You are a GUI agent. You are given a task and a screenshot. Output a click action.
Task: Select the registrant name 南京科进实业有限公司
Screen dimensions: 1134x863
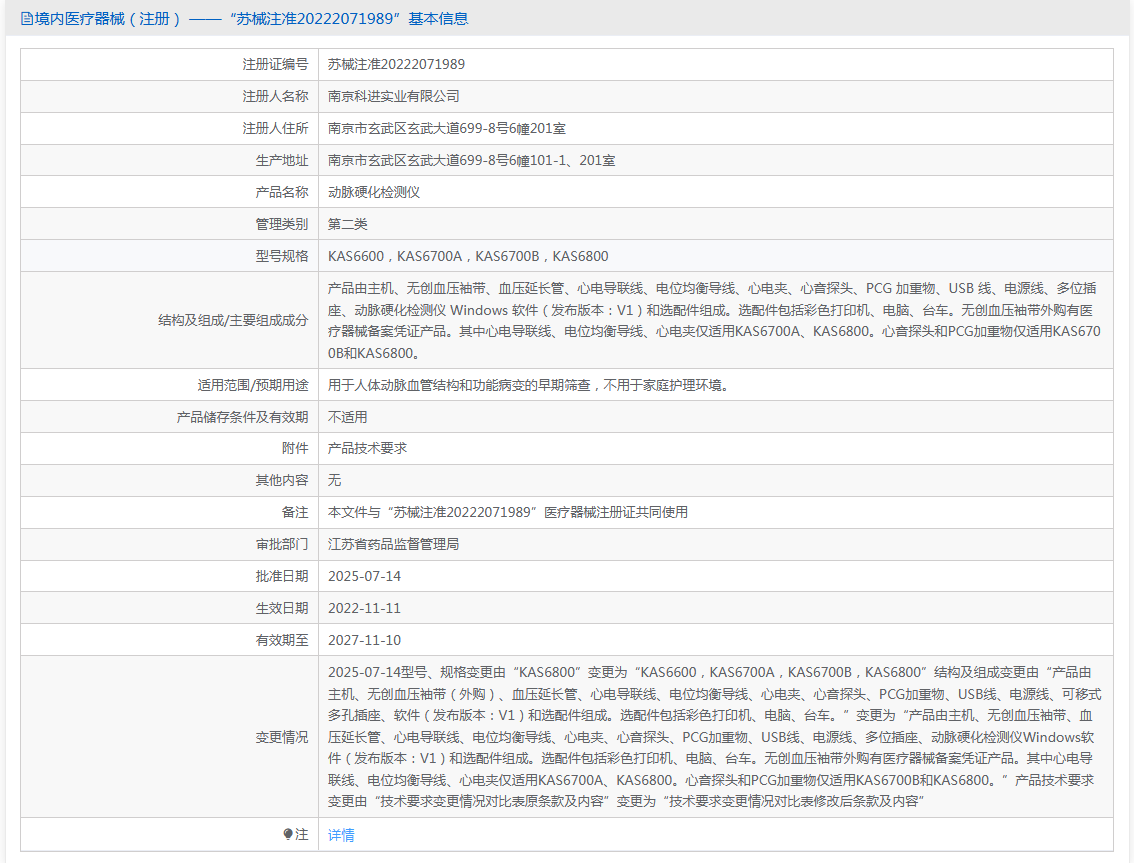(x=393, y=96)
